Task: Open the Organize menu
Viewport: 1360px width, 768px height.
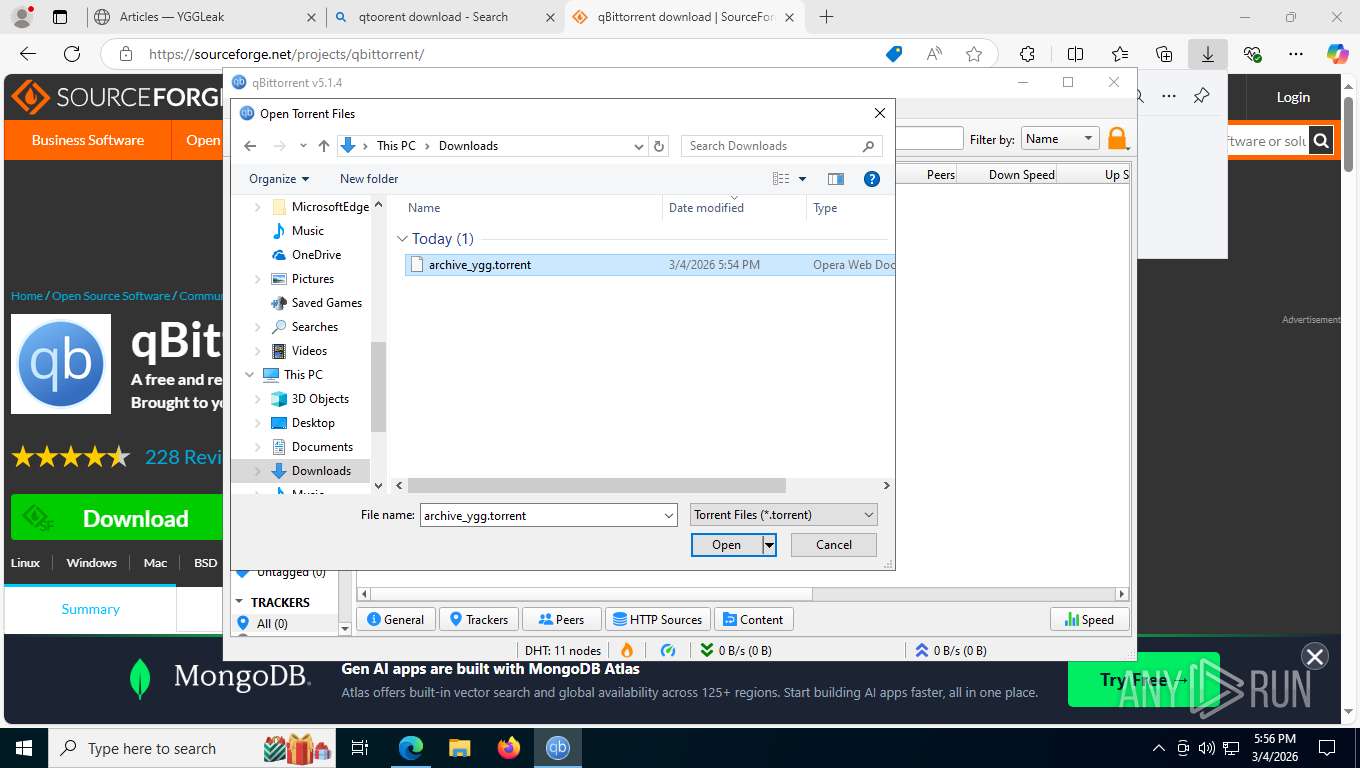Action: click(279, 179)
